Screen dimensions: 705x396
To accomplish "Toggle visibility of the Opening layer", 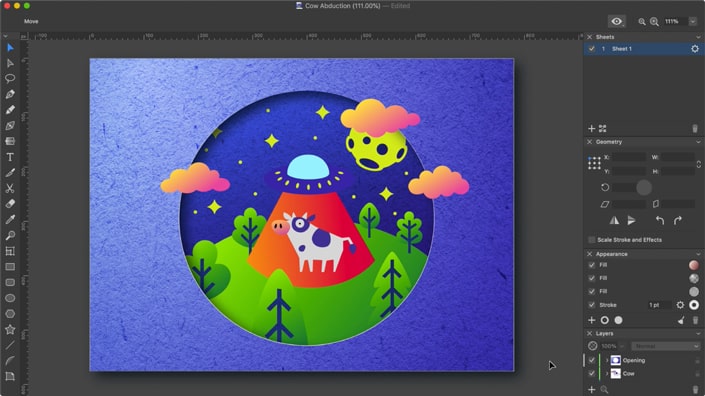I will click(x=592, y=360).
